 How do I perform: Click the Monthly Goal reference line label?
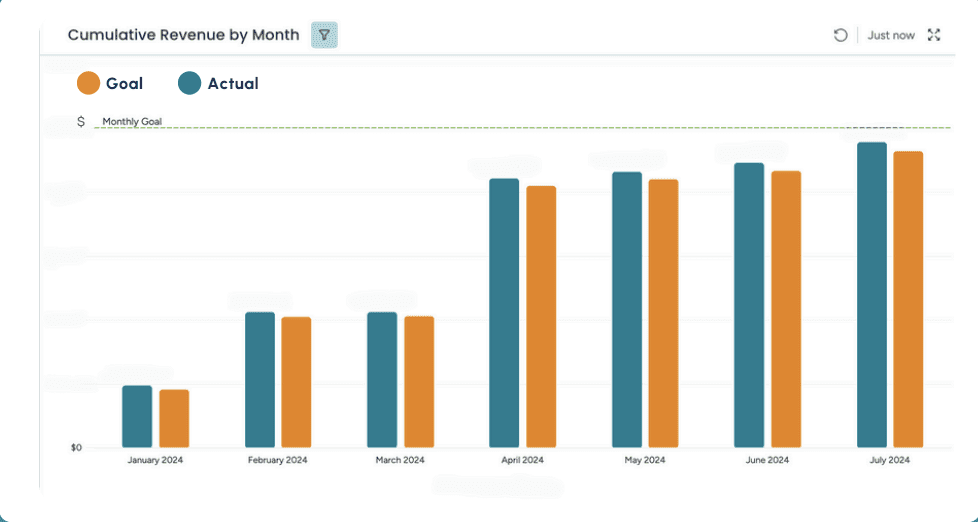132,122
